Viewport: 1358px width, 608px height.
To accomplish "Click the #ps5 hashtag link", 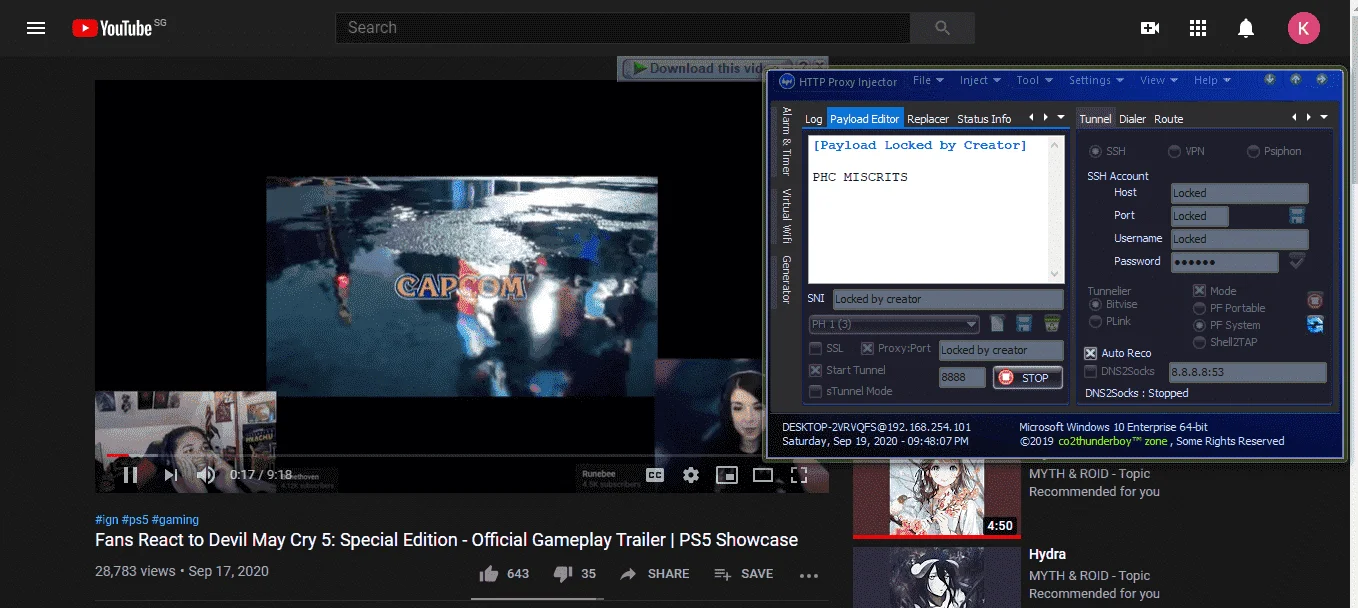I will 135,520.
